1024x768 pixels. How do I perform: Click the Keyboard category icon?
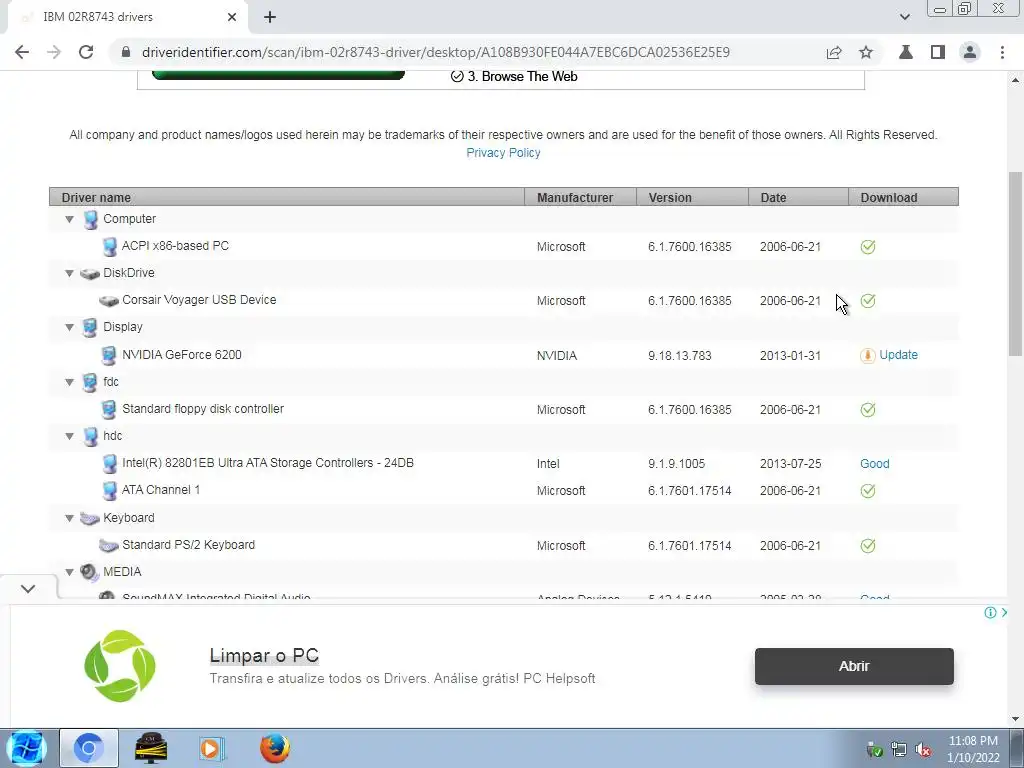(x=89, y=519)
